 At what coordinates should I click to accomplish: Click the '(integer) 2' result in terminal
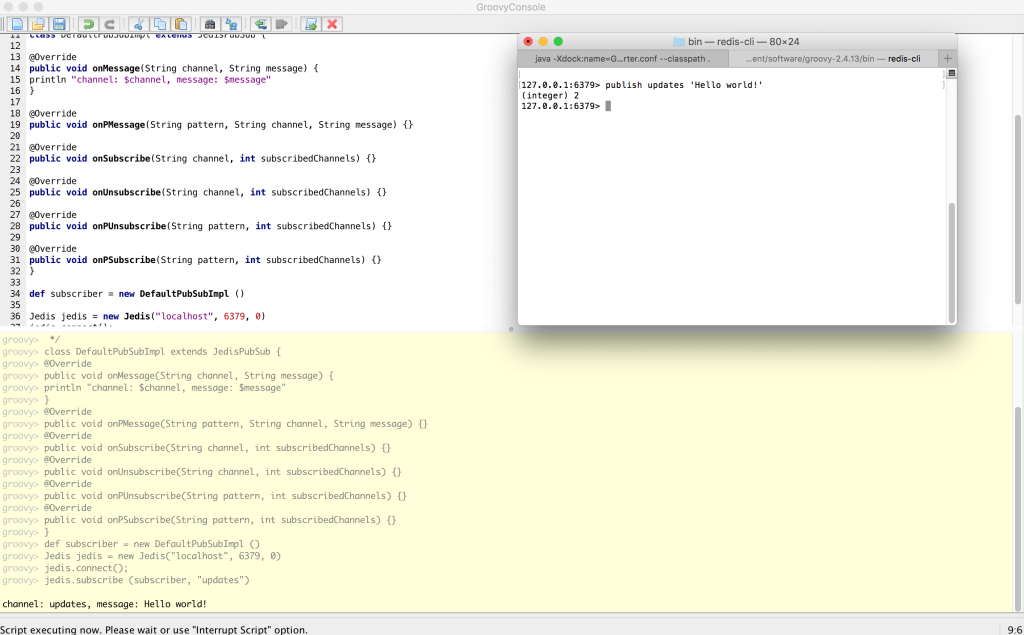550,95
